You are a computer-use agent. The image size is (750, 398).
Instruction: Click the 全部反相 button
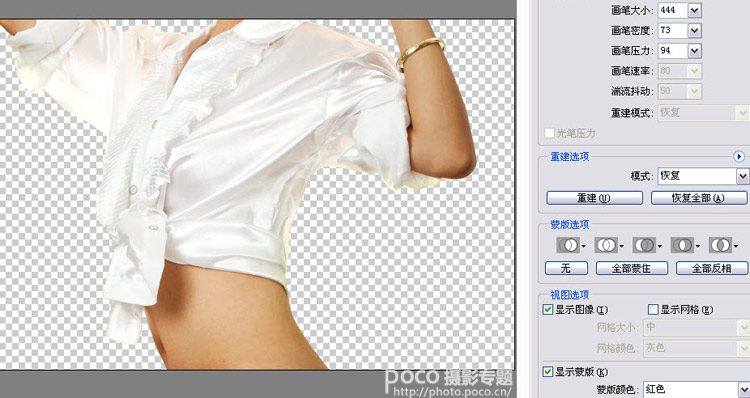coord(712,268)
